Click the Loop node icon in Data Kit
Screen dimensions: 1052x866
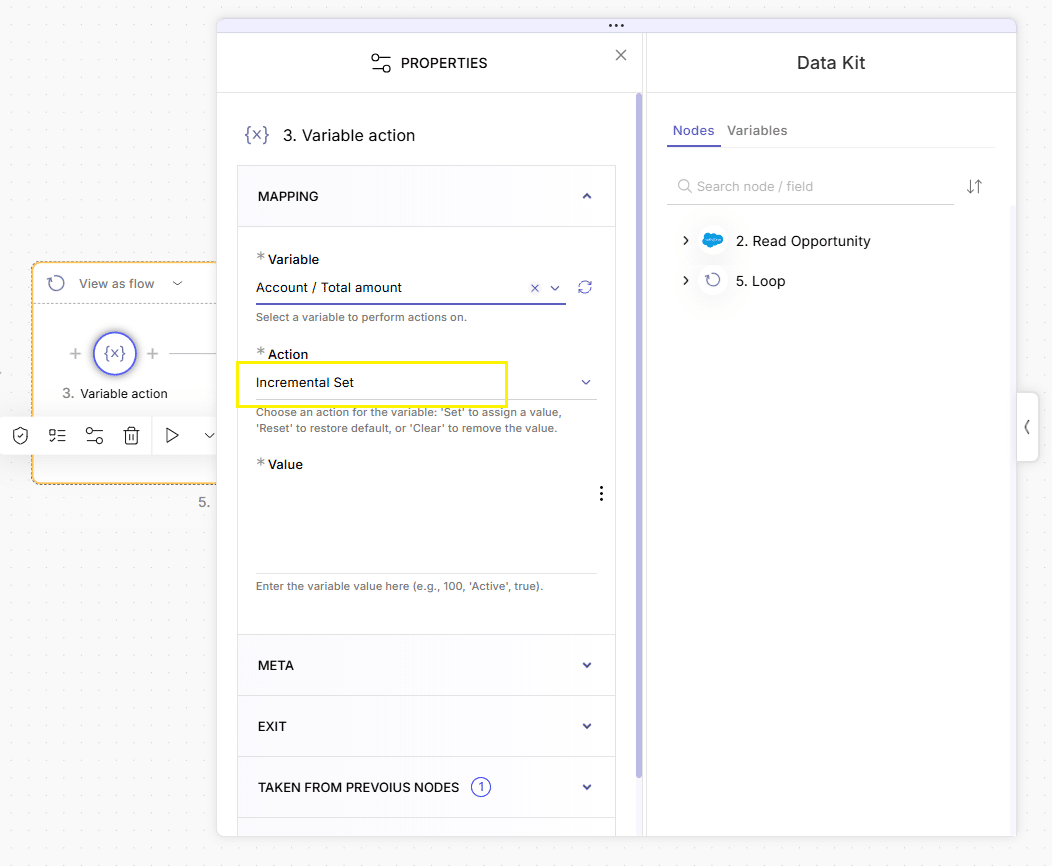pos(712,280)
